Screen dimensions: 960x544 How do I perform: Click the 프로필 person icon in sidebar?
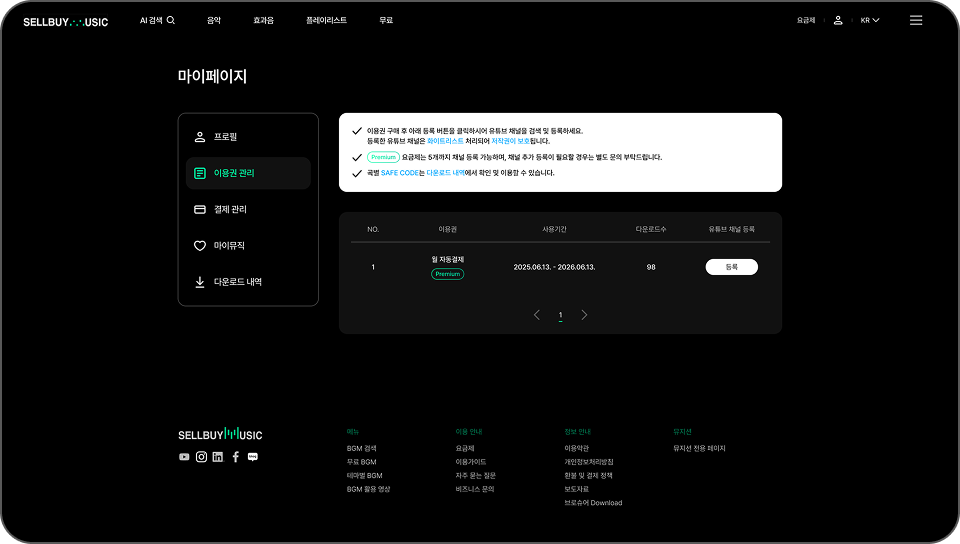200,137
